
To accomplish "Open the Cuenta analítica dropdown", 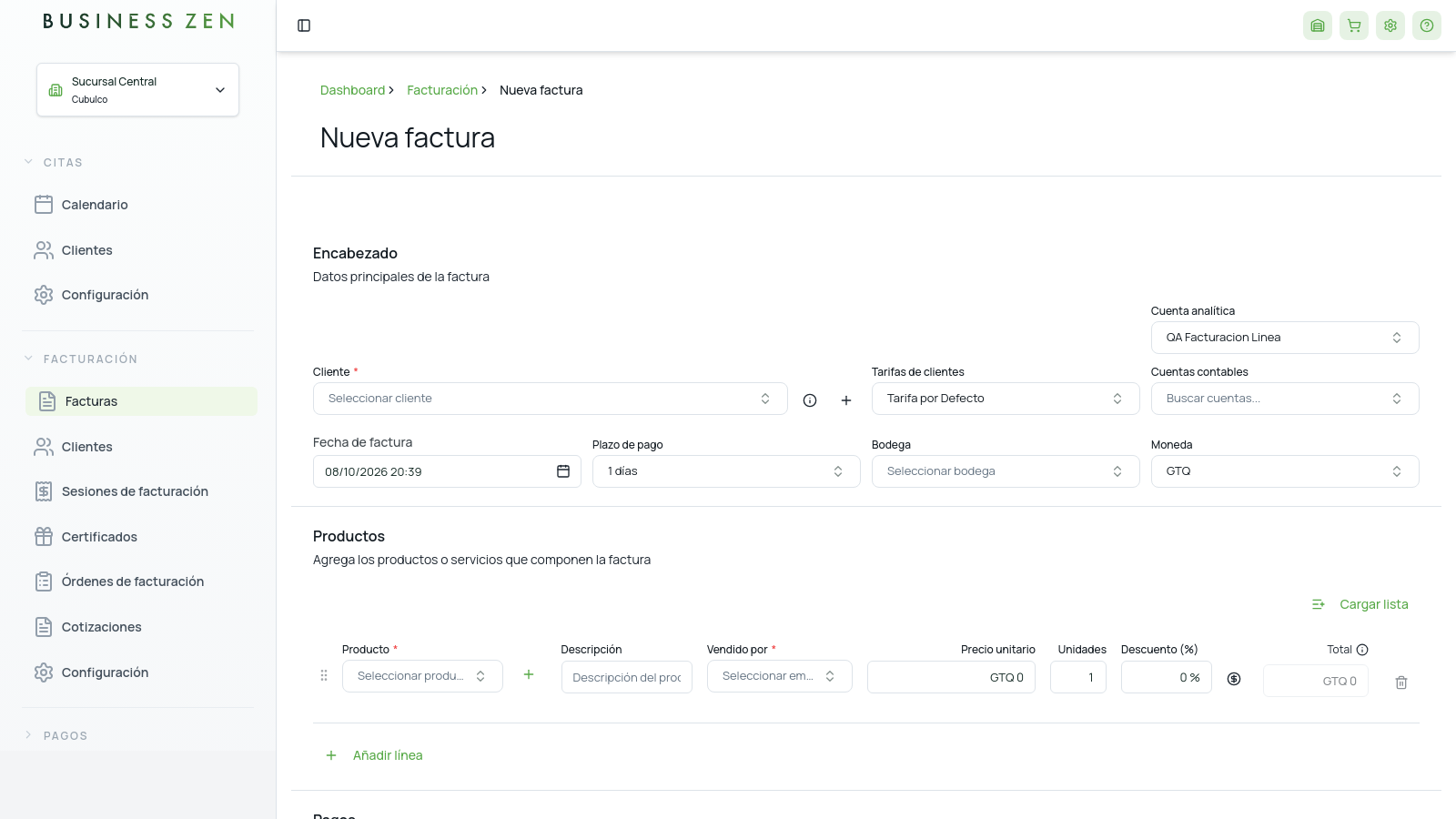I will click(x=1285, y=338).
